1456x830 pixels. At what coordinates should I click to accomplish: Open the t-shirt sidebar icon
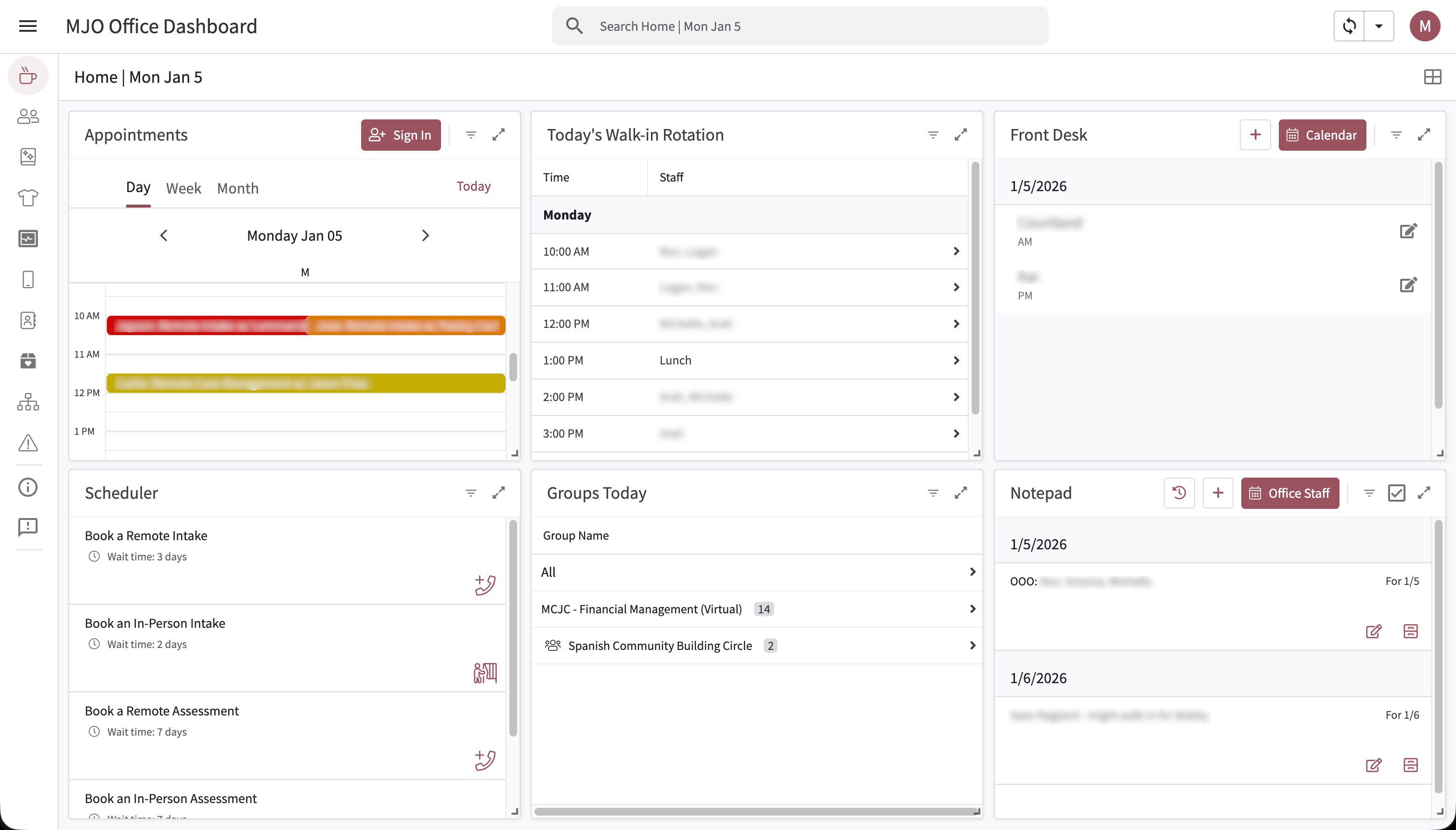pos(28,197)
